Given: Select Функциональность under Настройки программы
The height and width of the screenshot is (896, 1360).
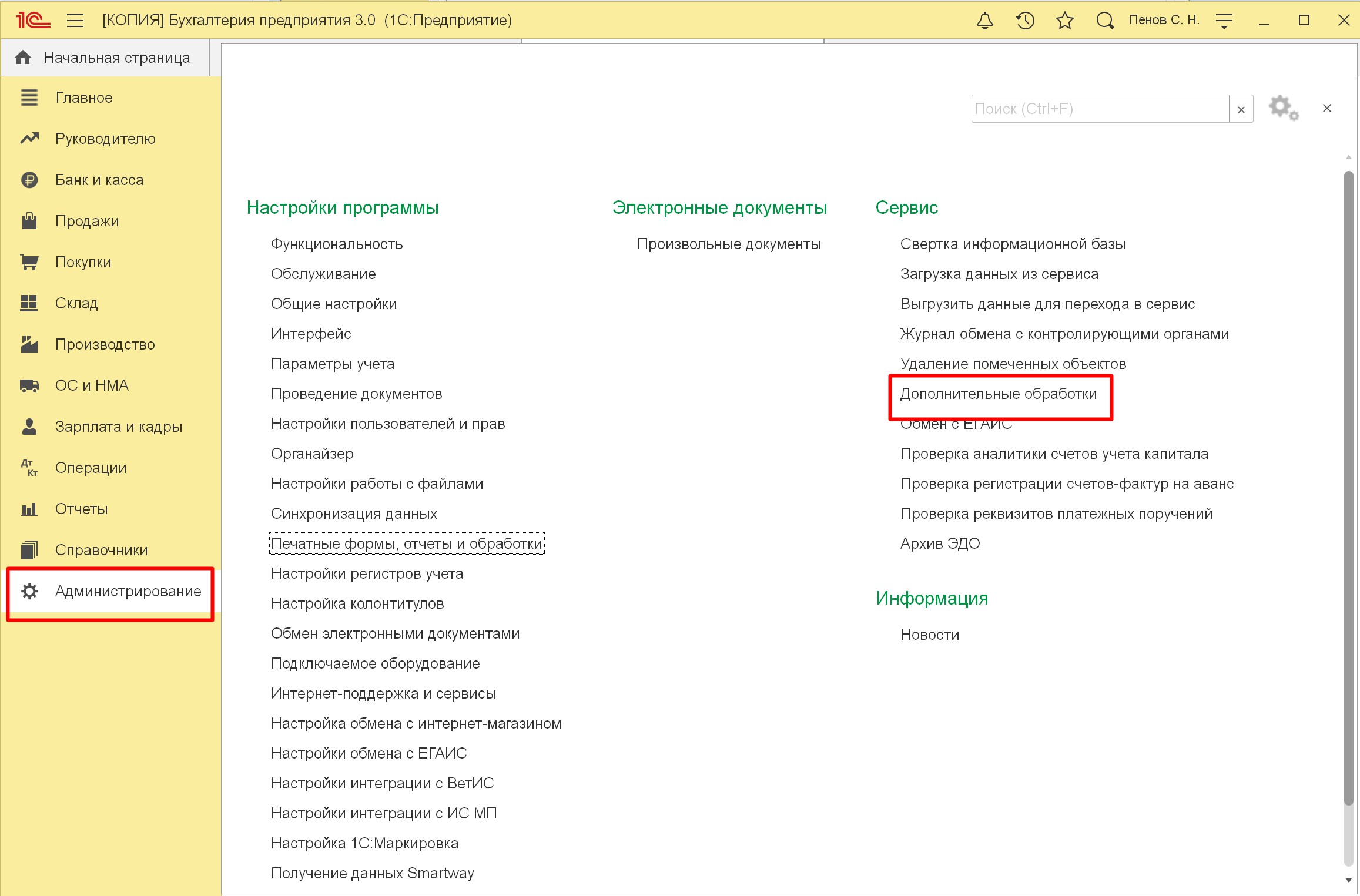Looking at the screenshot, I should [338, 244].
